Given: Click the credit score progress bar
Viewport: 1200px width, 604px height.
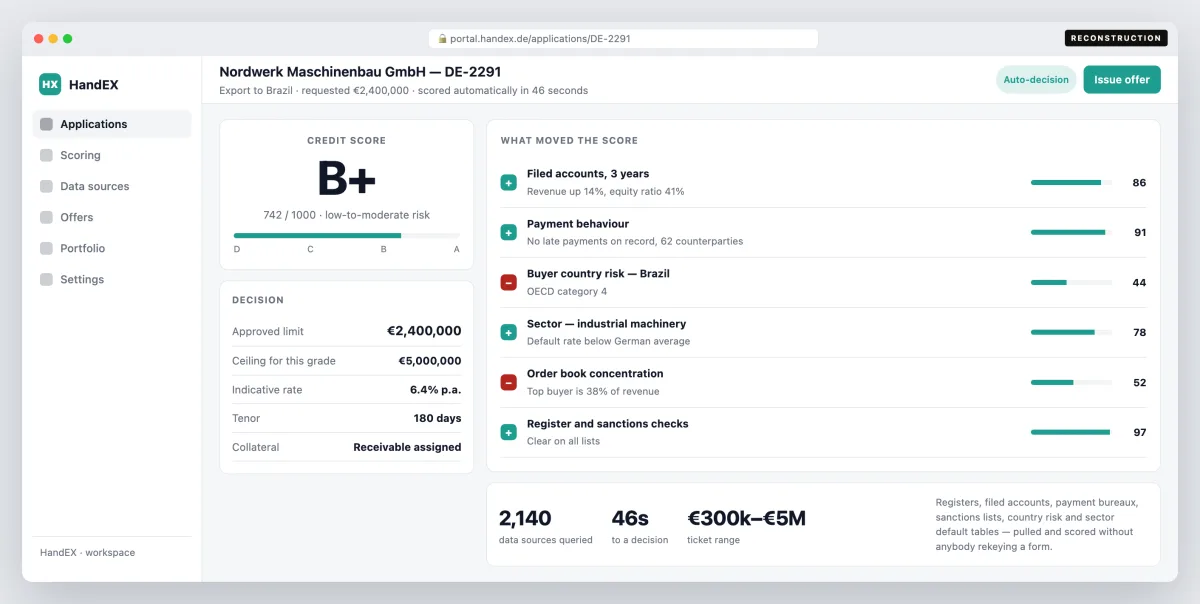Looking at the screenshot, I should pos(347,236).
